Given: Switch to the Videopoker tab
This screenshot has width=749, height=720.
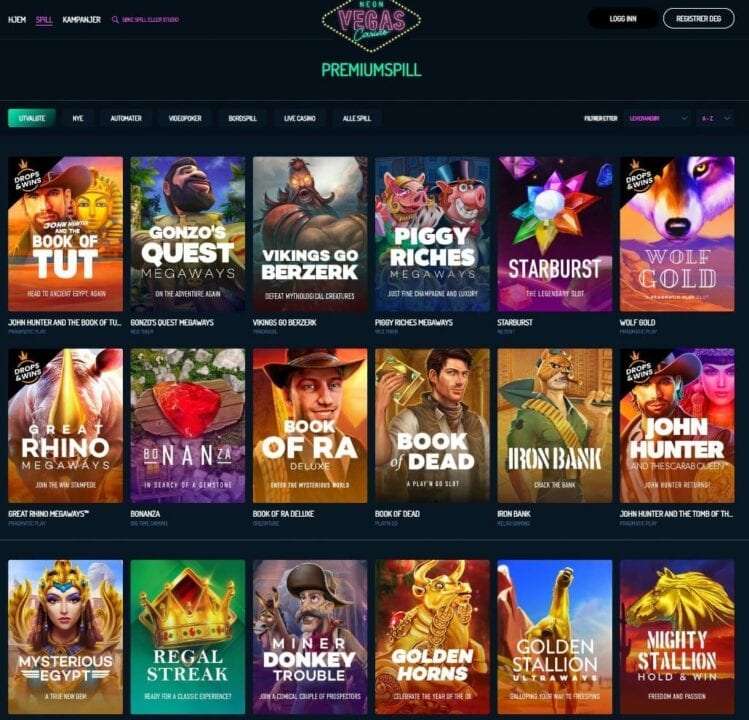Looking at the screenshot, I should pyautogui.click(x=185, y=118).
